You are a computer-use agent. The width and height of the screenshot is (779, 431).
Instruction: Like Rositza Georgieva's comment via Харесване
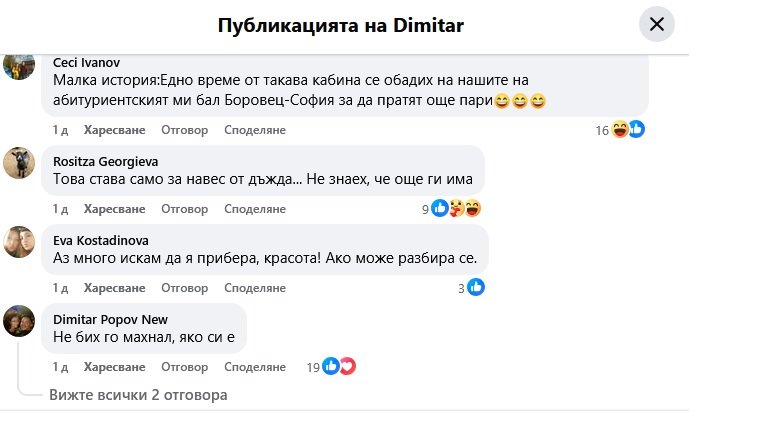coord(114,209)
